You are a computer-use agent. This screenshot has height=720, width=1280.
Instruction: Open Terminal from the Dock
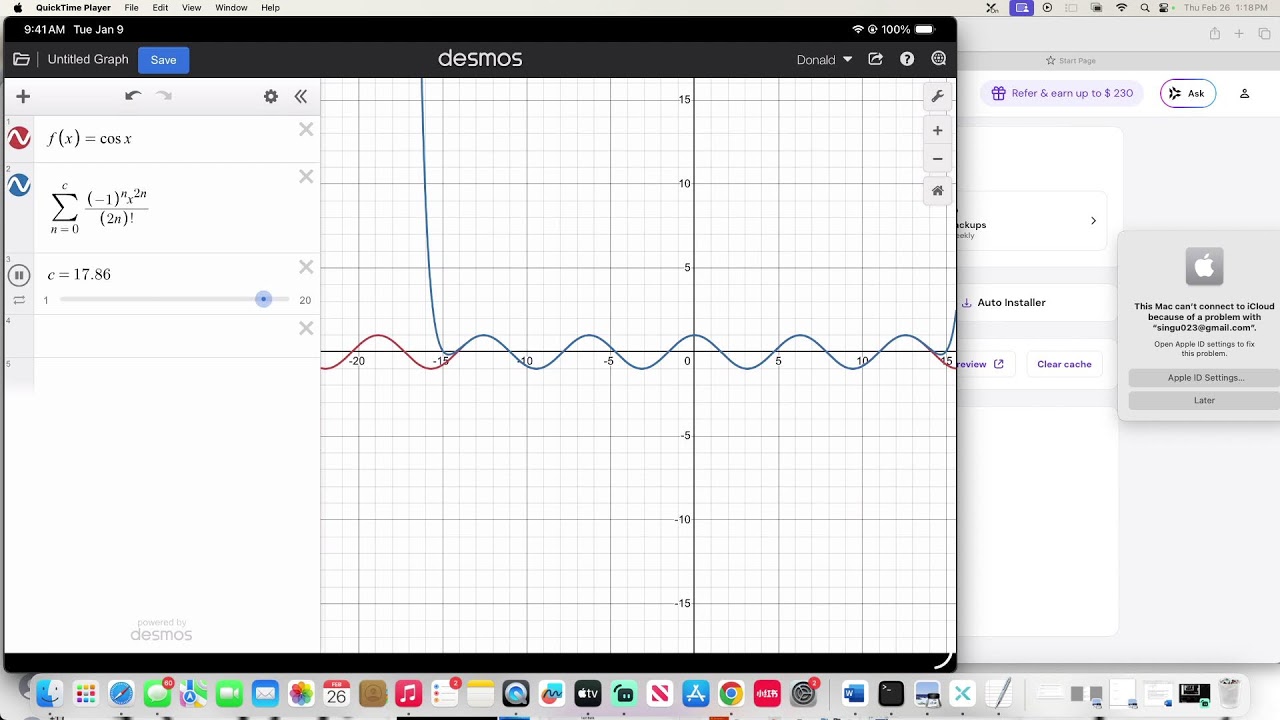tap(890, 693)
